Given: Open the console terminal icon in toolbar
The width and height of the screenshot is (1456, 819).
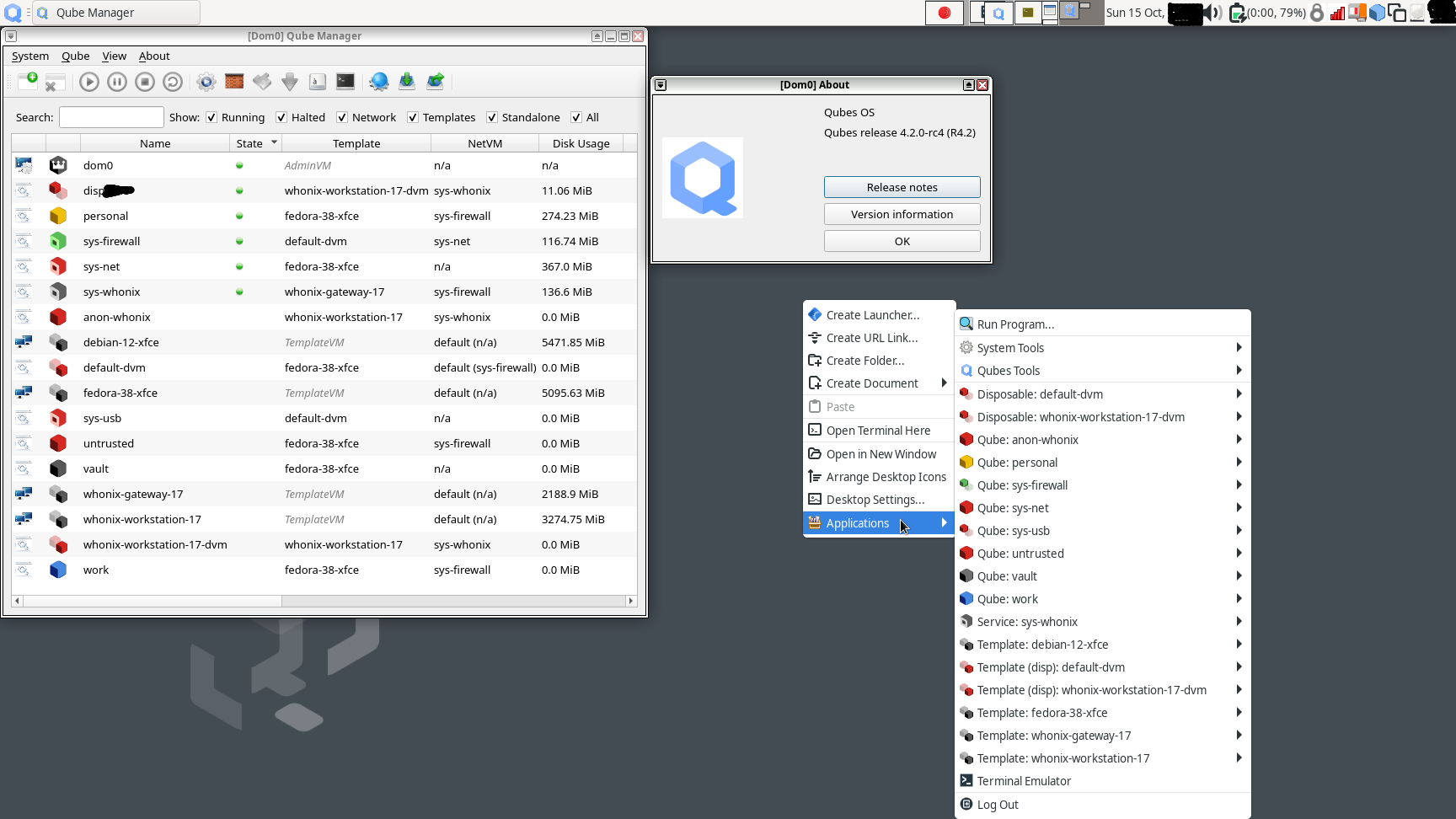Looking at the screenshot, I should coord(345,82).
